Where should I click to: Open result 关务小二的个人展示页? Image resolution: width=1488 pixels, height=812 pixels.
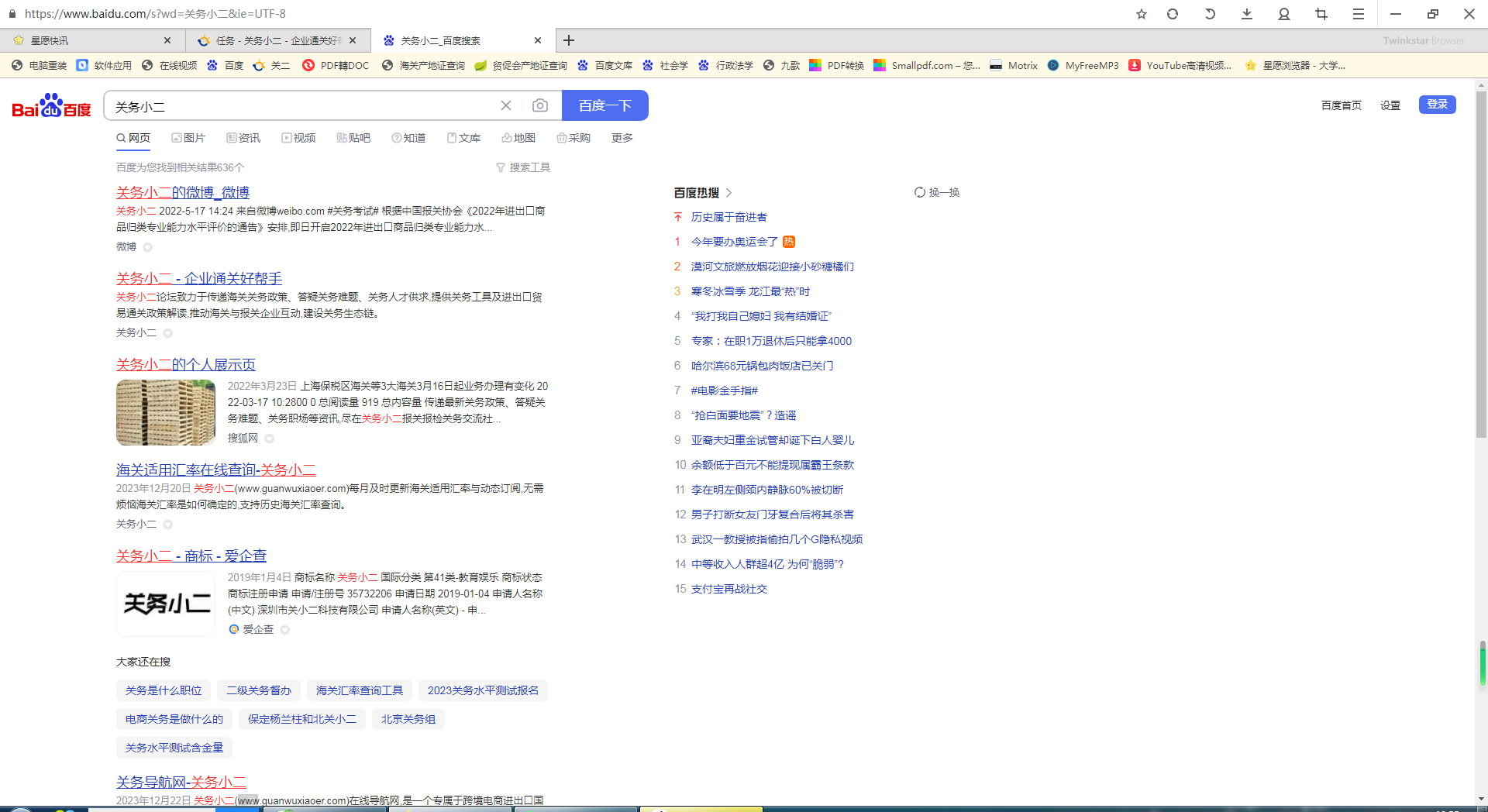(x=186, y=364)
